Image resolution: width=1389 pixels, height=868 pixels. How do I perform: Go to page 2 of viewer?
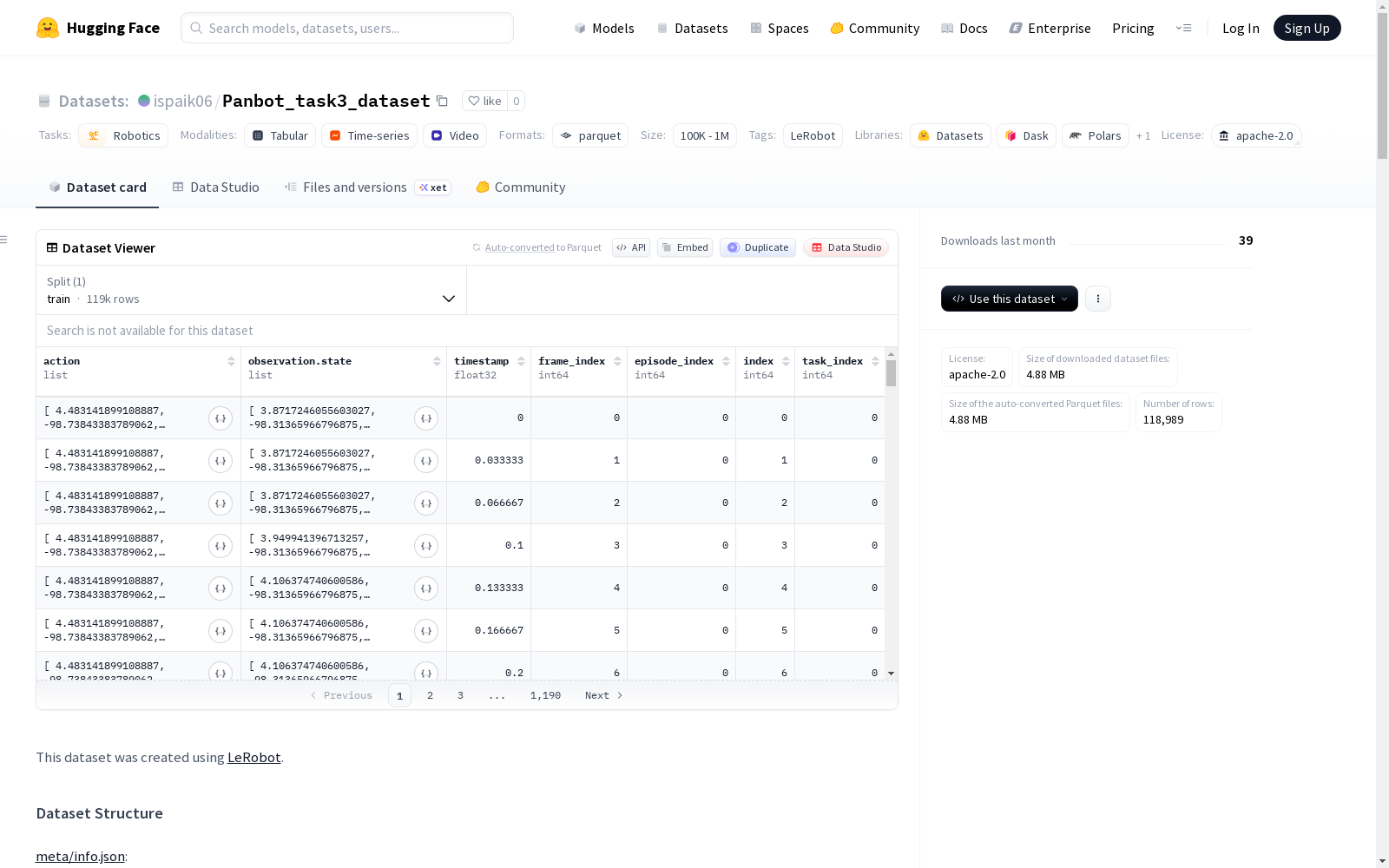click(430, 695)
